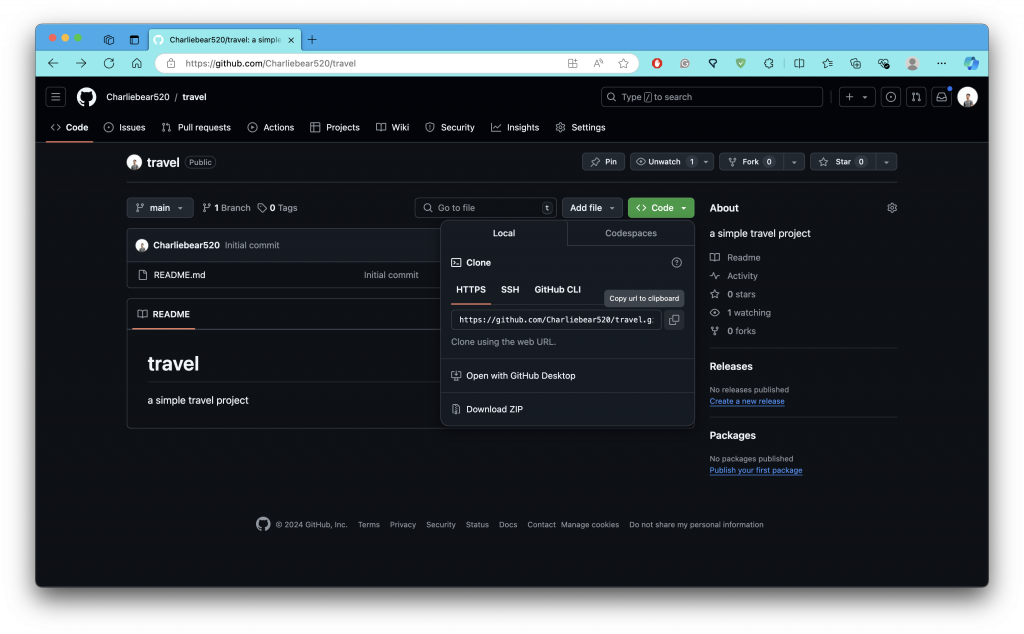Open the create new plus dropdown

point(857,97)
